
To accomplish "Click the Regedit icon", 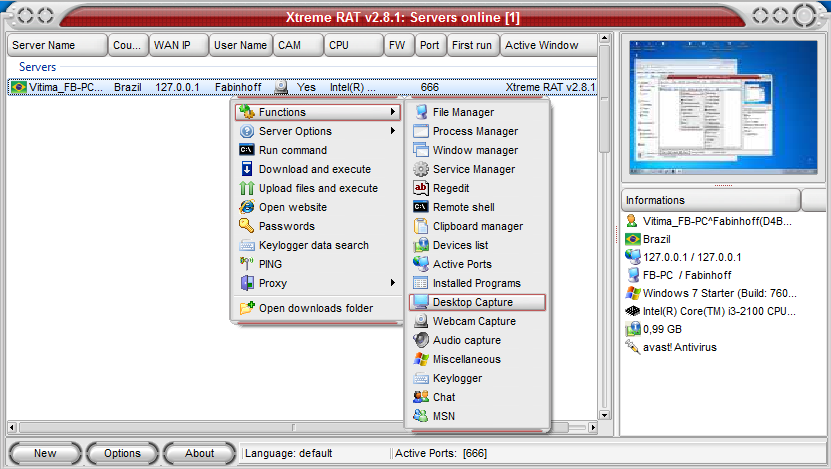I will (x=421, y=188).
